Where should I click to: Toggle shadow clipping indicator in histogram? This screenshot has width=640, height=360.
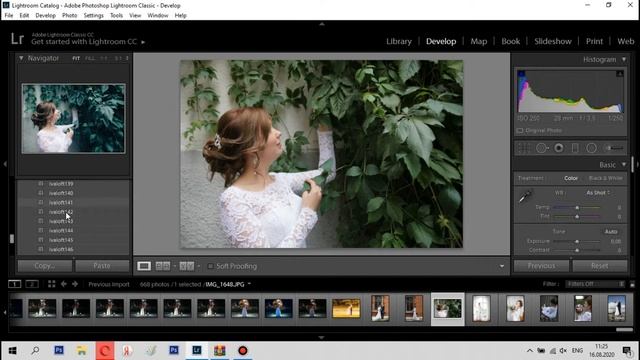pyautogui.click(x=521, y=74)
